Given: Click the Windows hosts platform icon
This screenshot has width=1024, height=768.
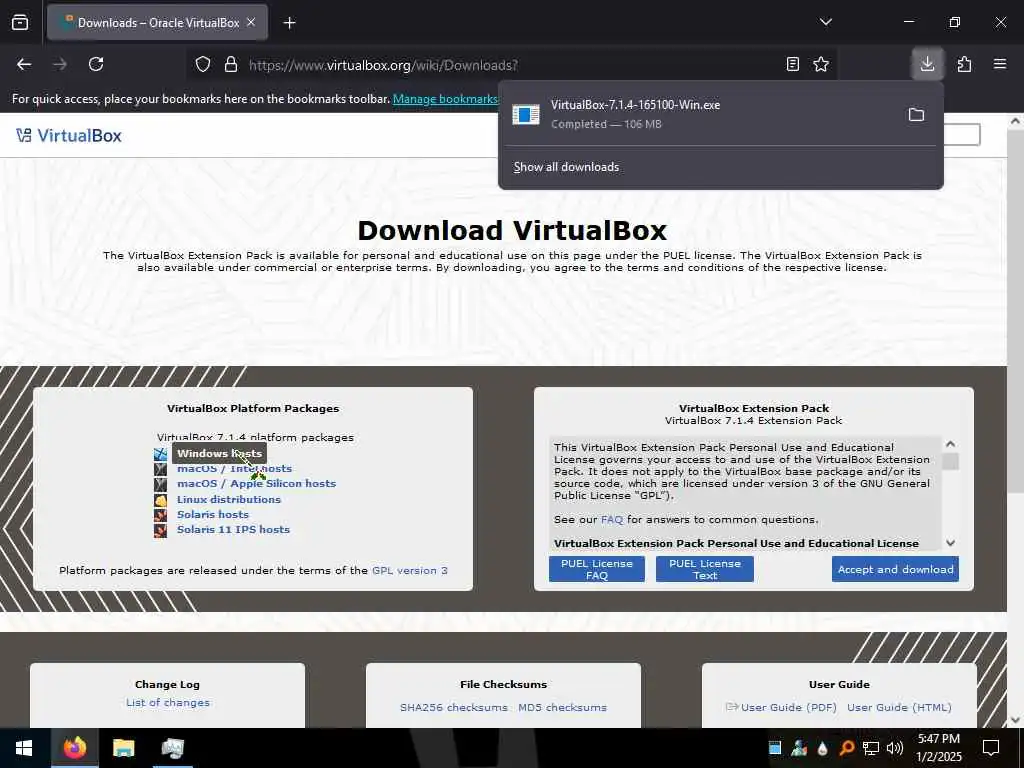Looking at the screenshot, I should pos(161,454).
